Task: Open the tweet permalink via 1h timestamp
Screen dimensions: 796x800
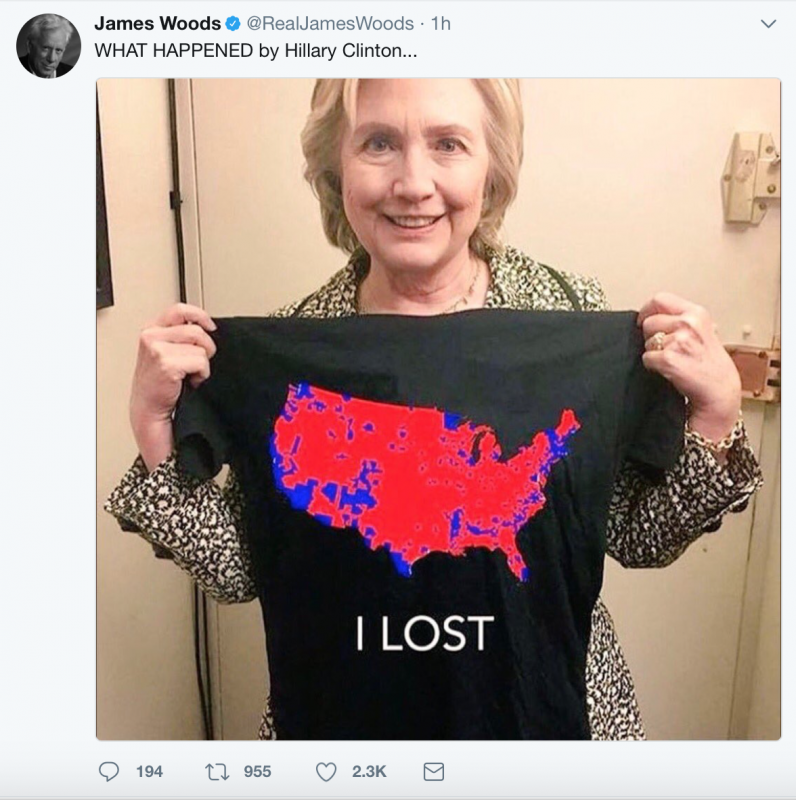Action: click(x=441, y=23)
